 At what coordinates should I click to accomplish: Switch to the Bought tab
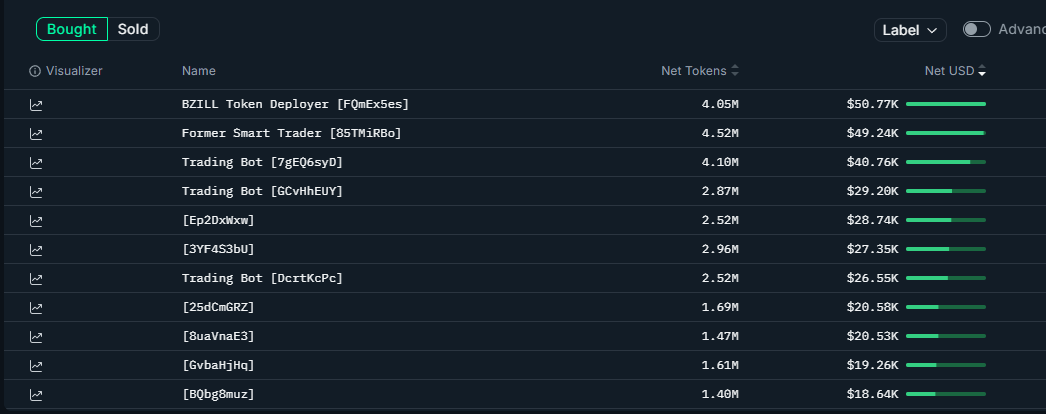coord(72,29)
